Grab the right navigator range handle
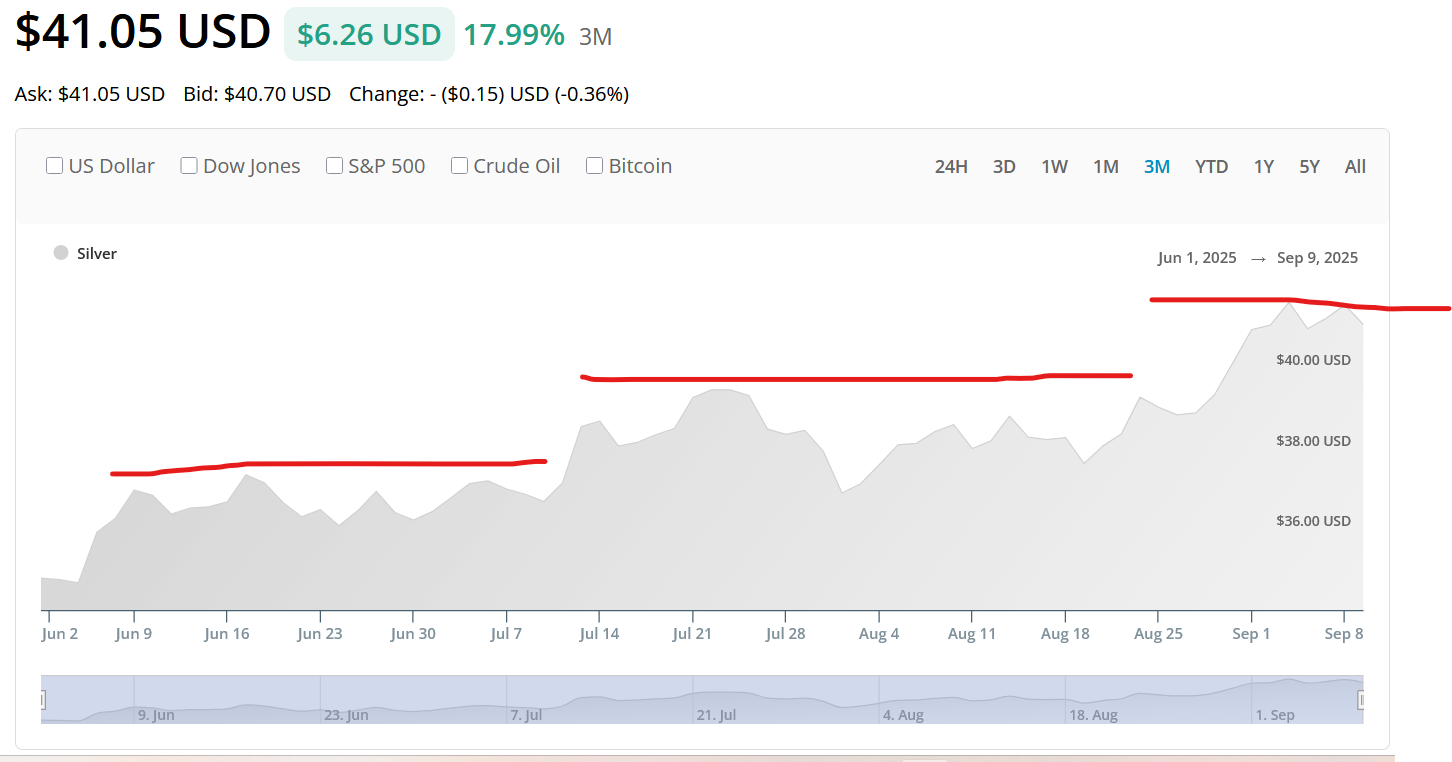This screenshot has height=762, width=1452. point(1362,701)
